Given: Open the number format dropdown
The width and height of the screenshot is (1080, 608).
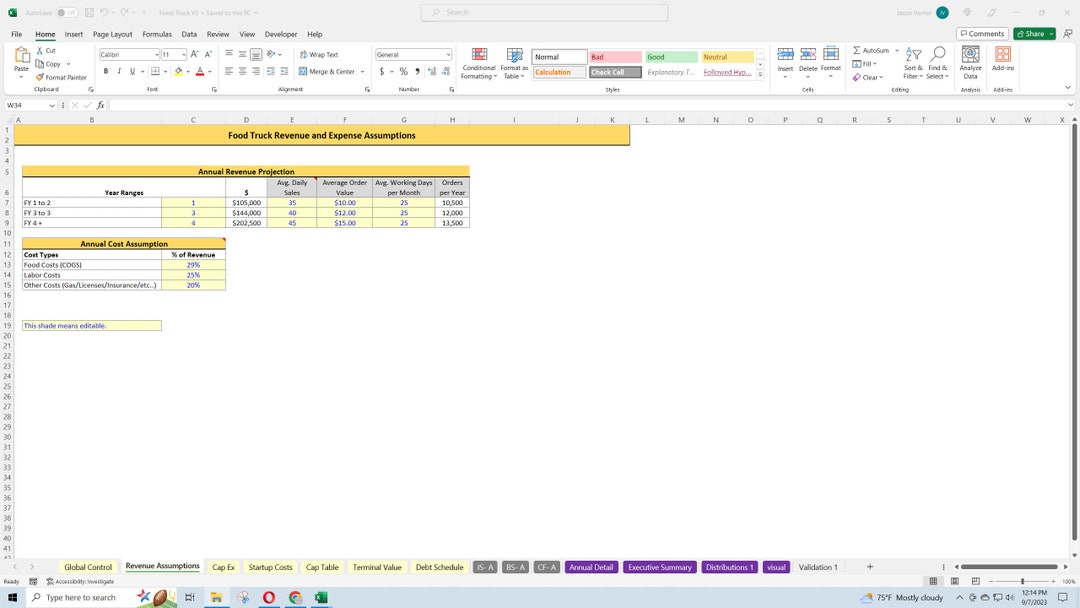Looking at the screenshot, I should (x=448, y=54).
